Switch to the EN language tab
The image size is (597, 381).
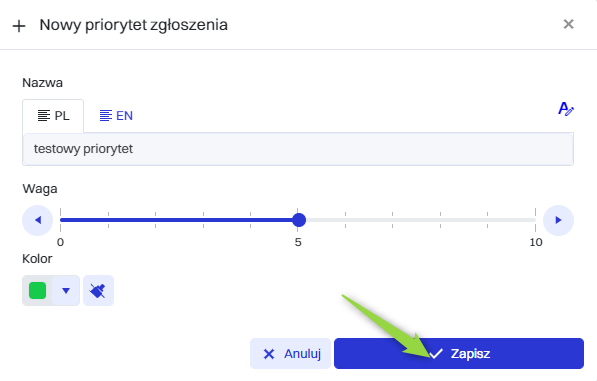[116, 116]
